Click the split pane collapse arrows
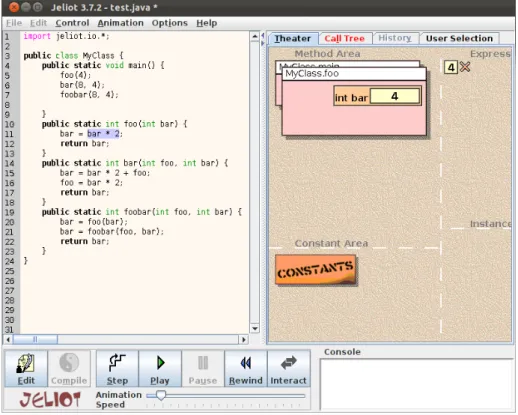 tap(263, 39)
